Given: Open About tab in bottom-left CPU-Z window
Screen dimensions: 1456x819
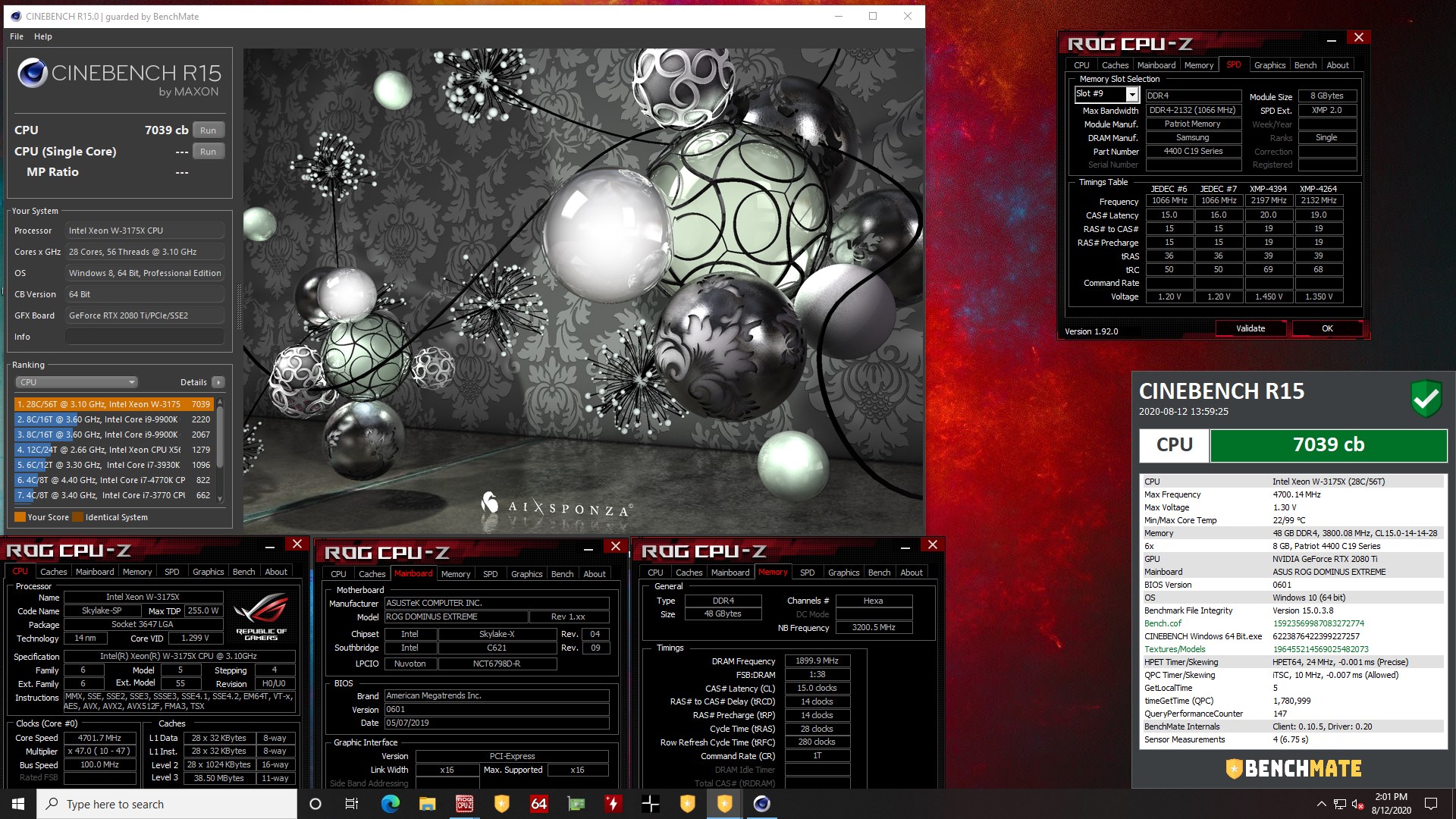Looking at the screenshot, I should click(276, 572).
